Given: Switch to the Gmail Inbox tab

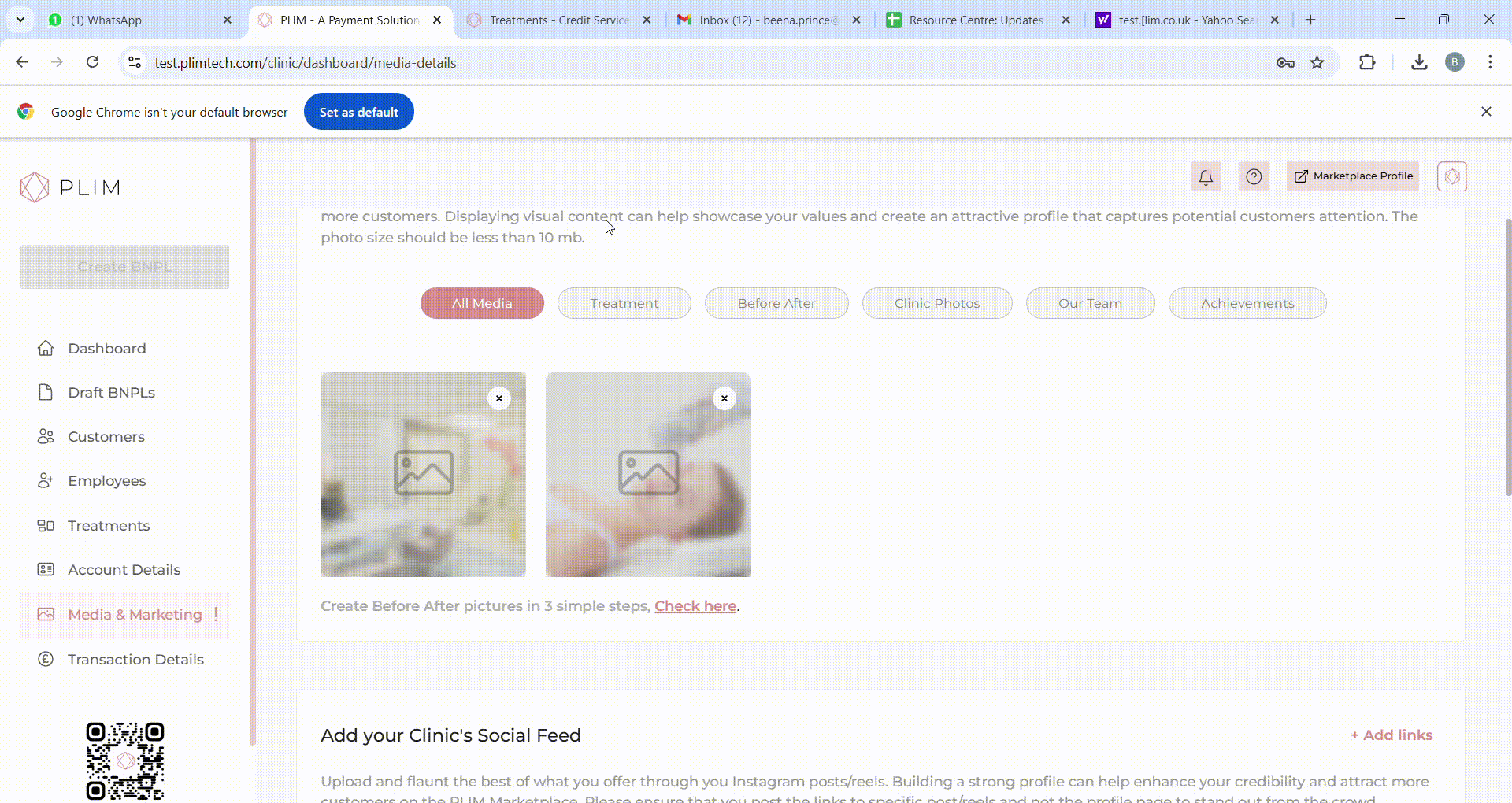Looking at the screenshot, I should click(x=769, y=20).
